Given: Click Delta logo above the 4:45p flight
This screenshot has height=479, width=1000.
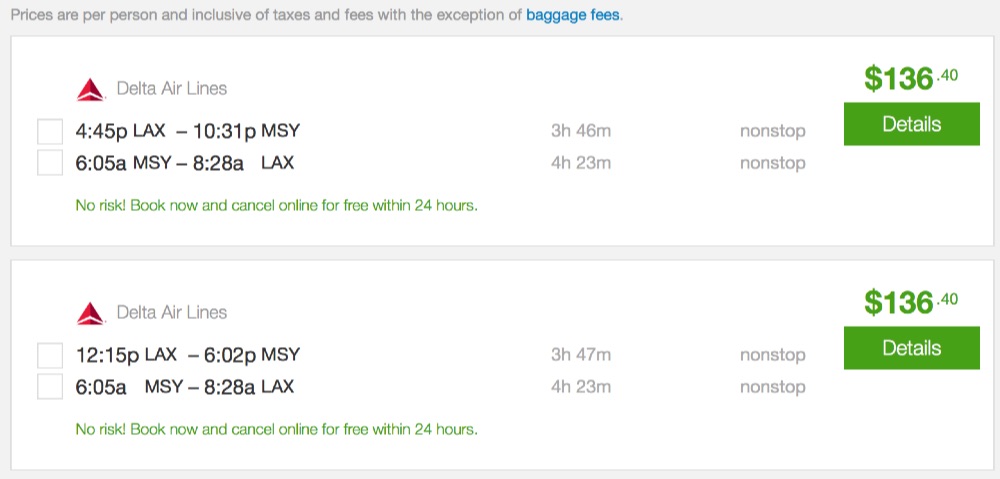Looking at the screenshot, I should 90,90.
